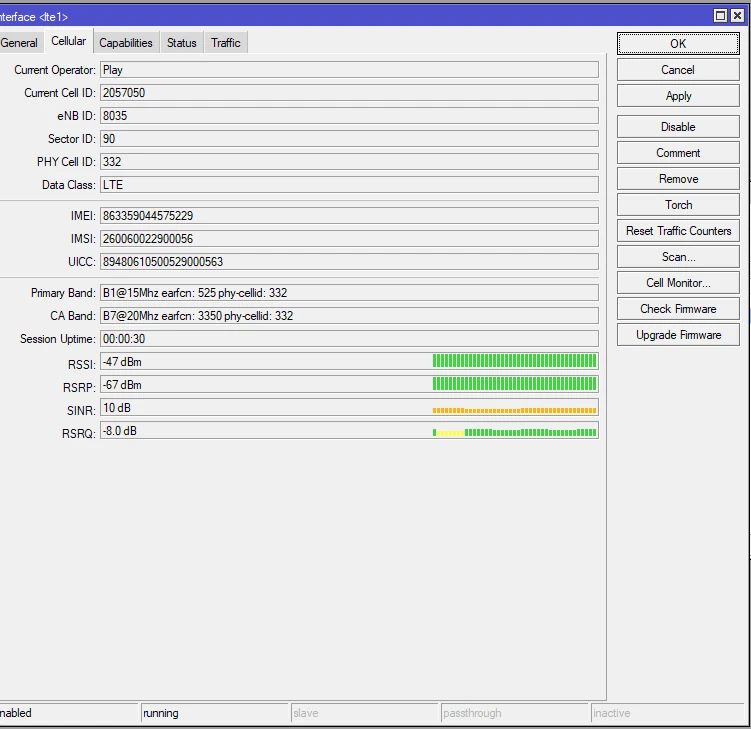Click the IMSI value field

pos(349,239)
